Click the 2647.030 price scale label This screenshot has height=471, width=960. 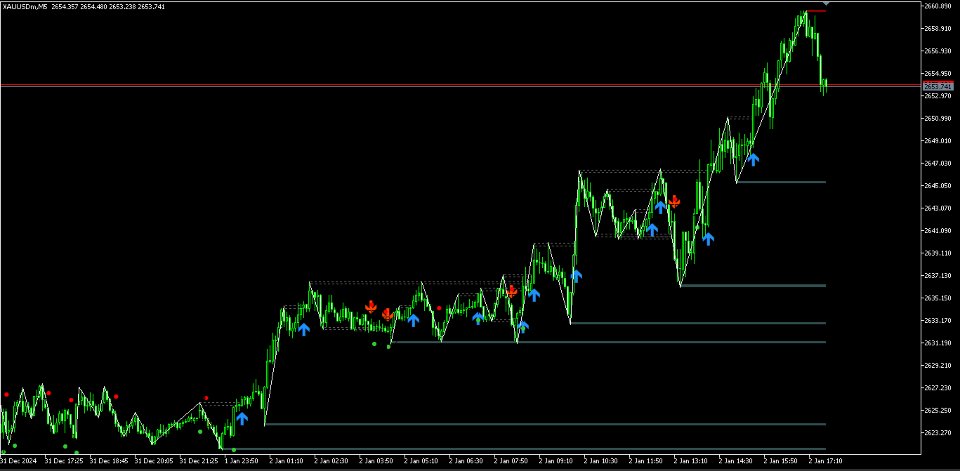(x=937, y=164)
